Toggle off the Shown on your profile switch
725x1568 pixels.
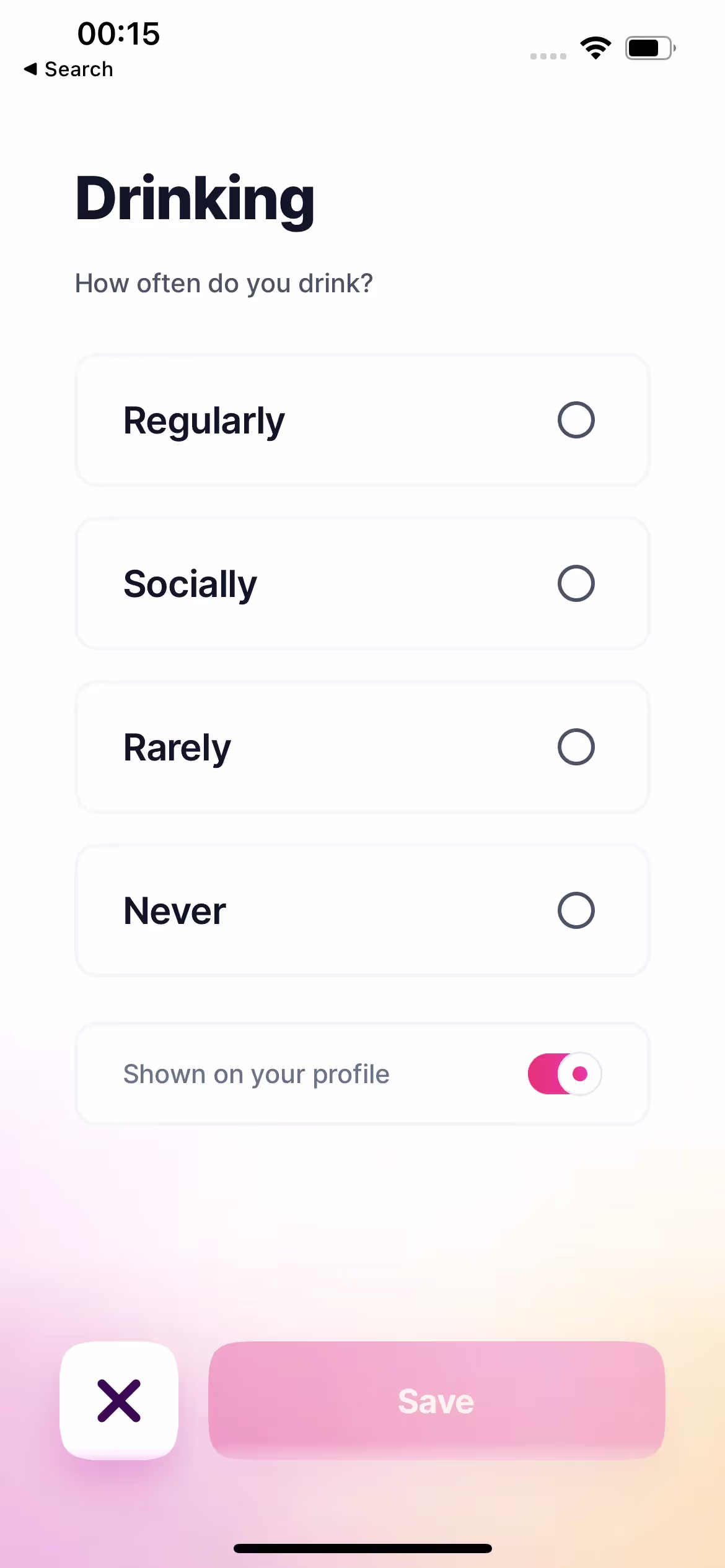click(x=565, y=1074)
